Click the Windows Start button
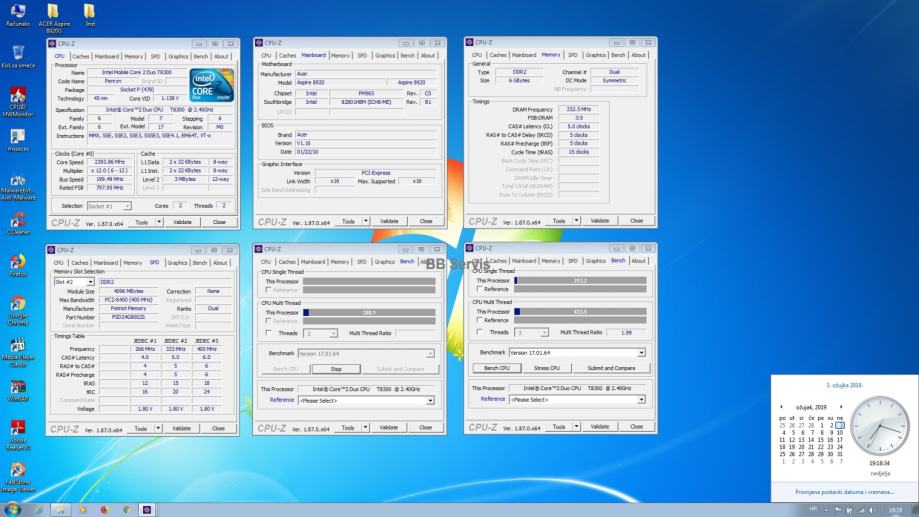The image size is (919, 517). pyautogui.click(x=11, y=509)
